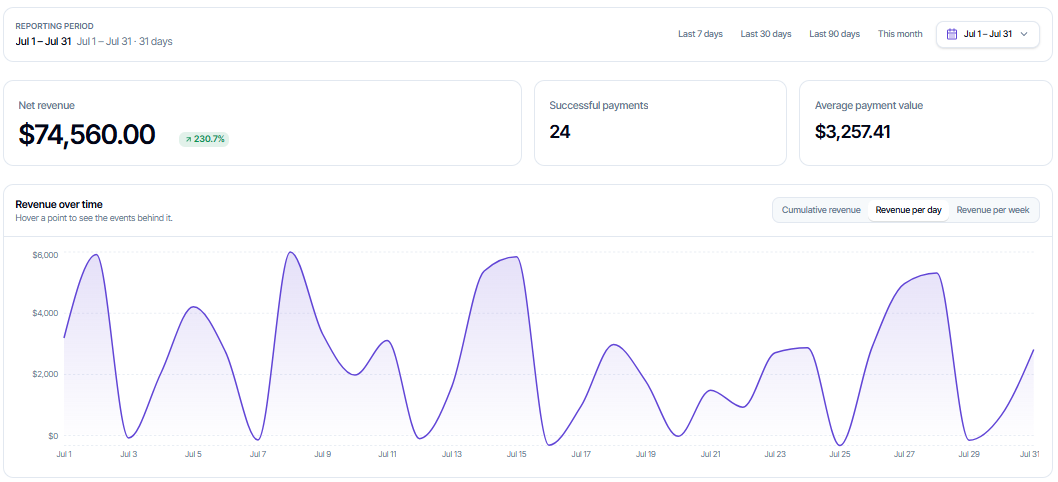This screenshot has width=1058, height=482.
Task: Click the Jul 15 x-axis label
Action: pyautogui.click(x=517, y=454)
